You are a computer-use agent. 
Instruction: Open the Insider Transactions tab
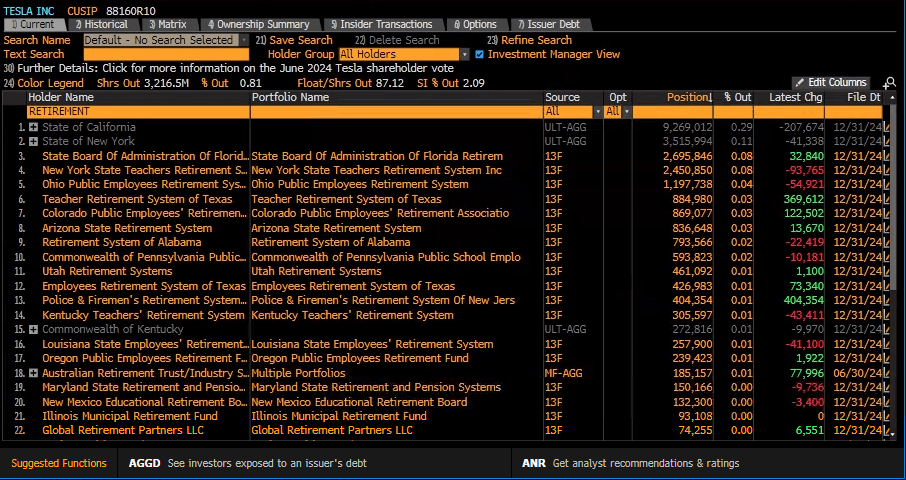[385, 24]
